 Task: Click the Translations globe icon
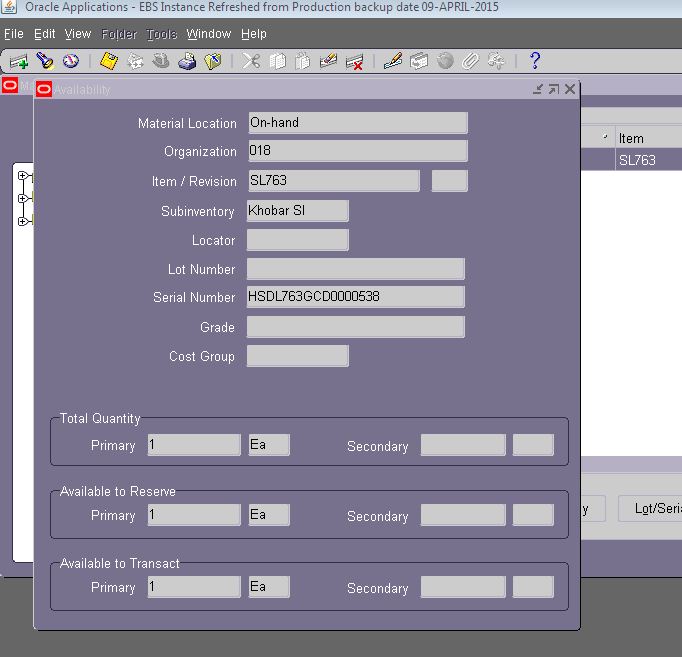click(445, 61)
